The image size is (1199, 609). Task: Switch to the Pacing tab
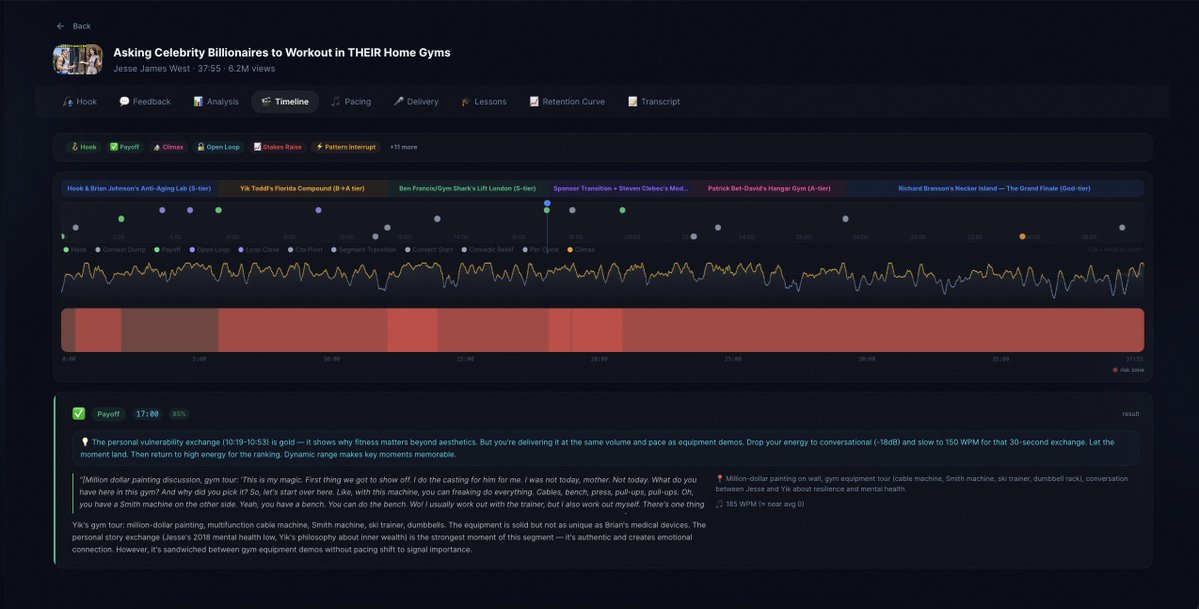pos(351,102)
